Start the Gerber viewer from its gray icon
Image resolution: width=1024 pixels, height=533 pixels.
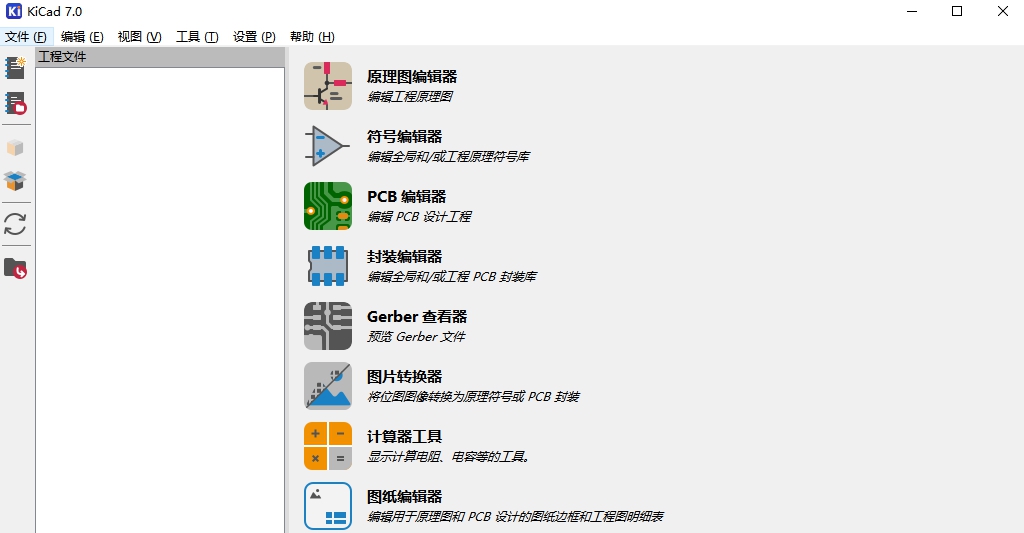[x=328, y=326]
